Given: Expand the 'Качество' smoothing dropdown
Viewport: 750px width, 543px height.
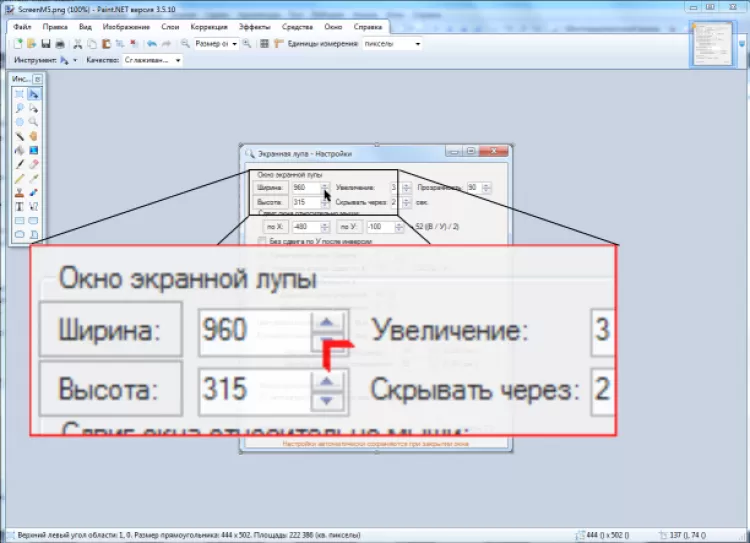Looking at the screenshot, I should tap(152, 60).
